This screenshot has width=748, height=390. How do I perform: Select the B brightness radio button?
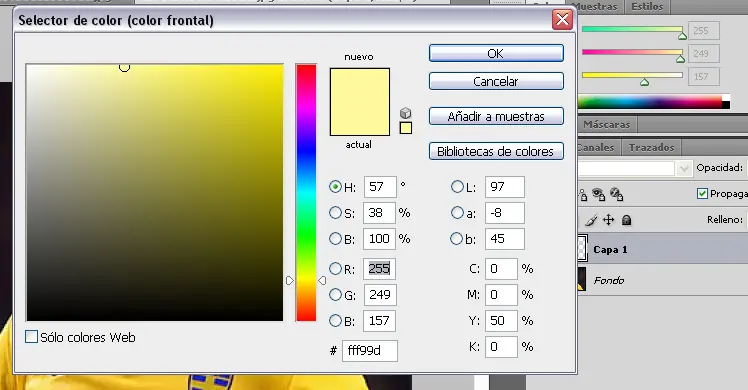coord(335,238)
